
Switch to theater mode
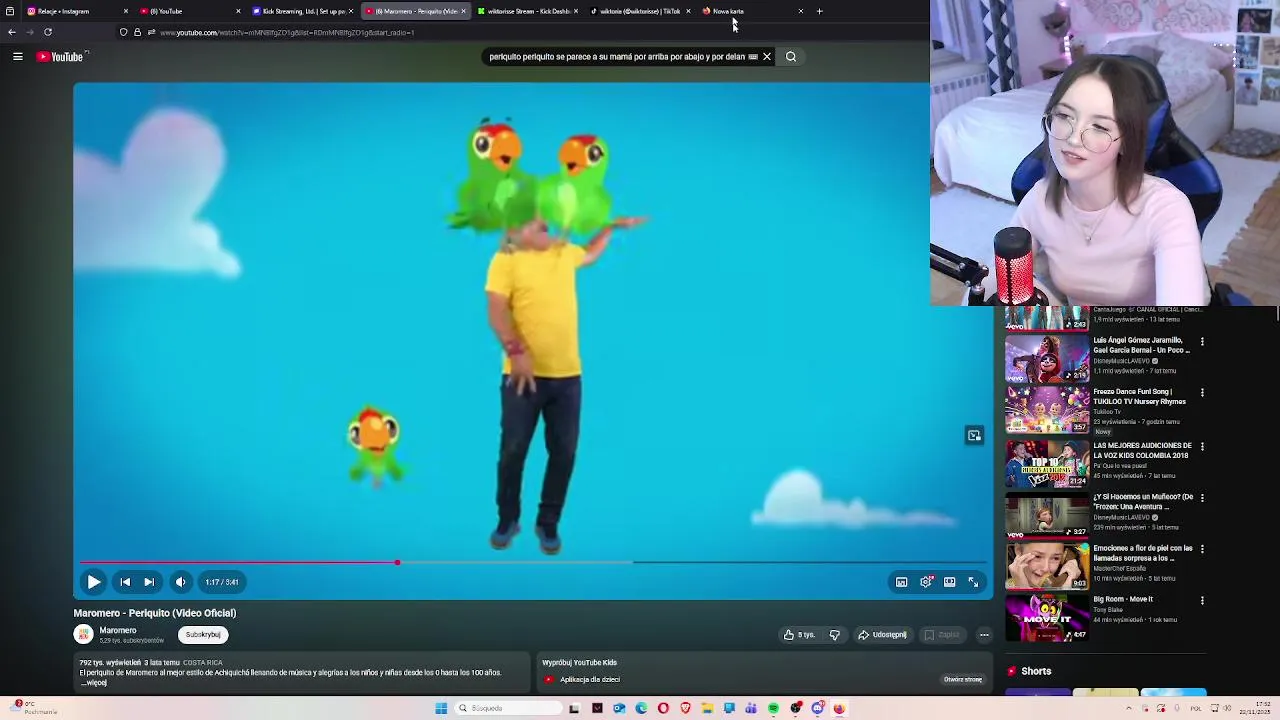949,582
